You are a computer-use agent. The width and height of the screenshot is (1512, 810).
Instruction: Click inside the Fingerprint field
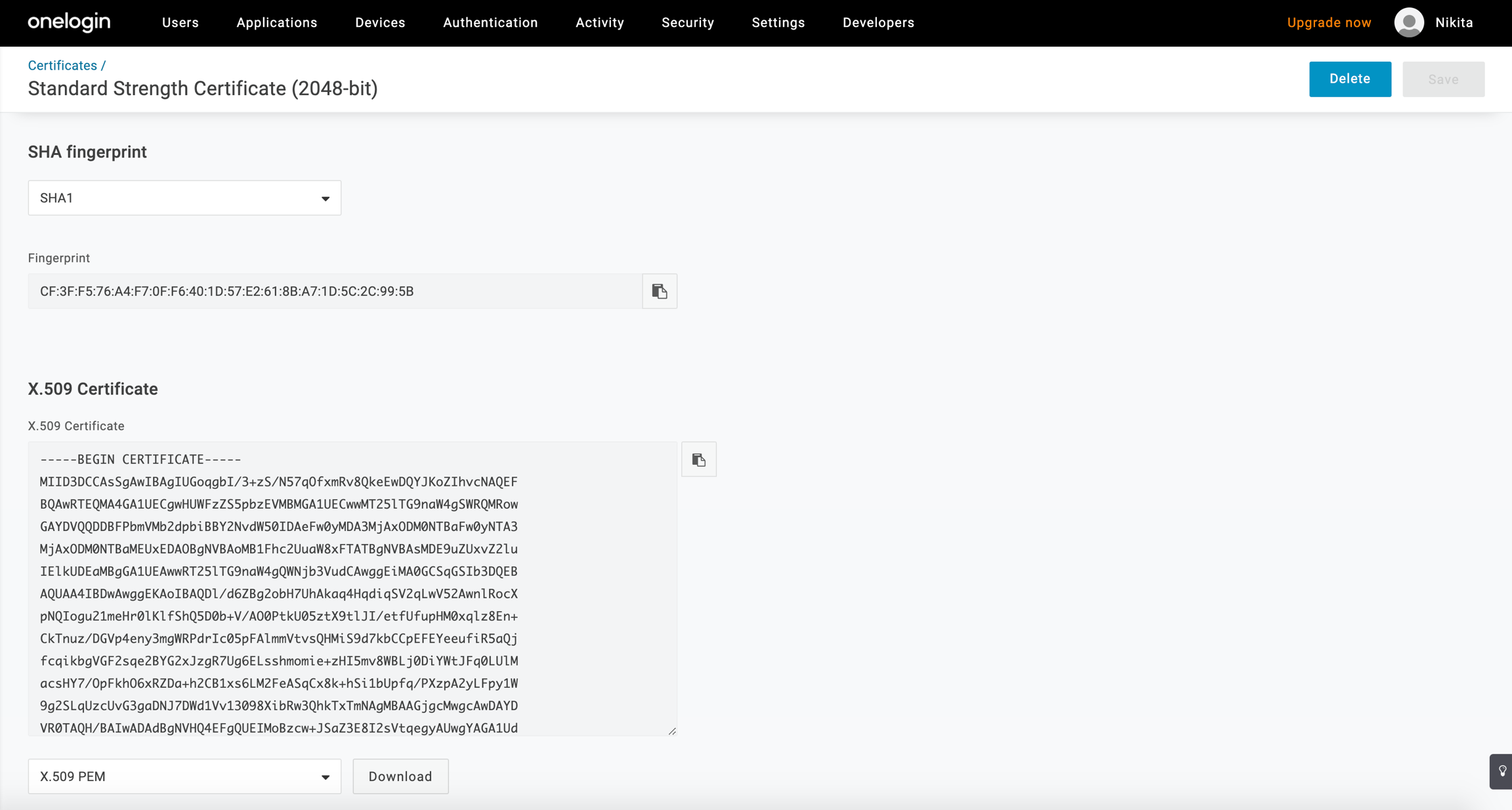coord(335,291)
